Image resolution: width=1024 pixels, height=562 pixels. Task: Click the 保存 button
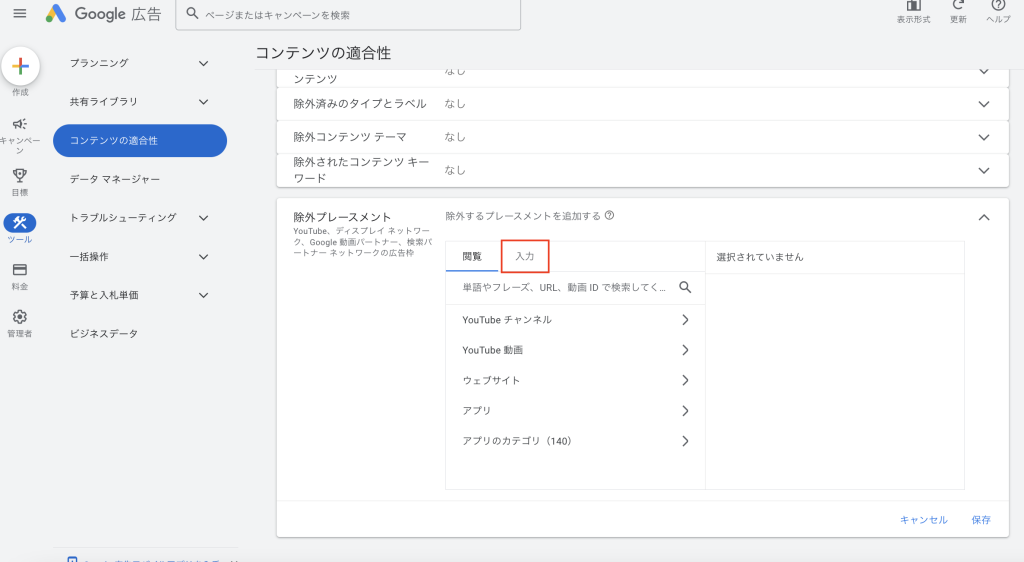981,520
